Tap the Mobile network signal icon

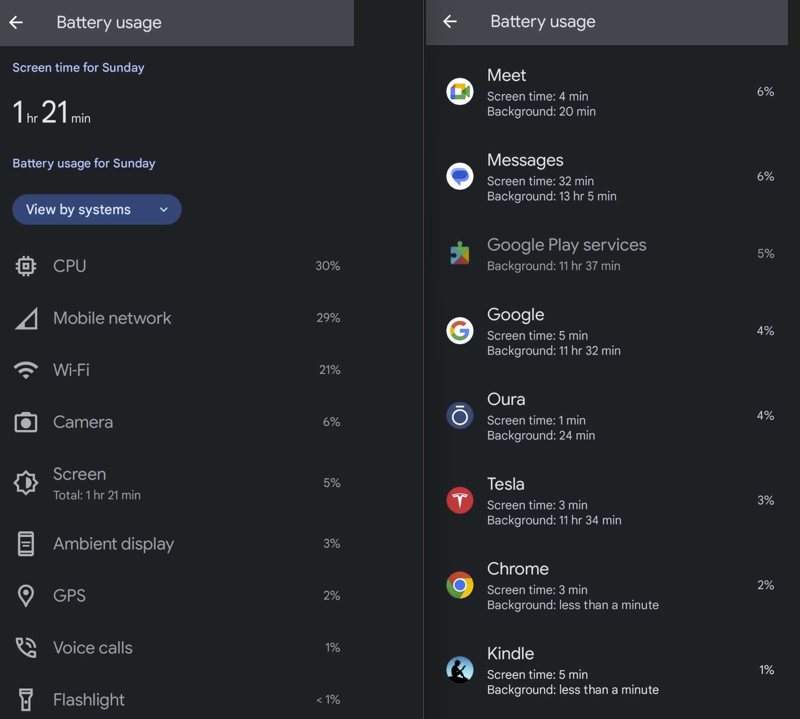(x=26, y=318)
